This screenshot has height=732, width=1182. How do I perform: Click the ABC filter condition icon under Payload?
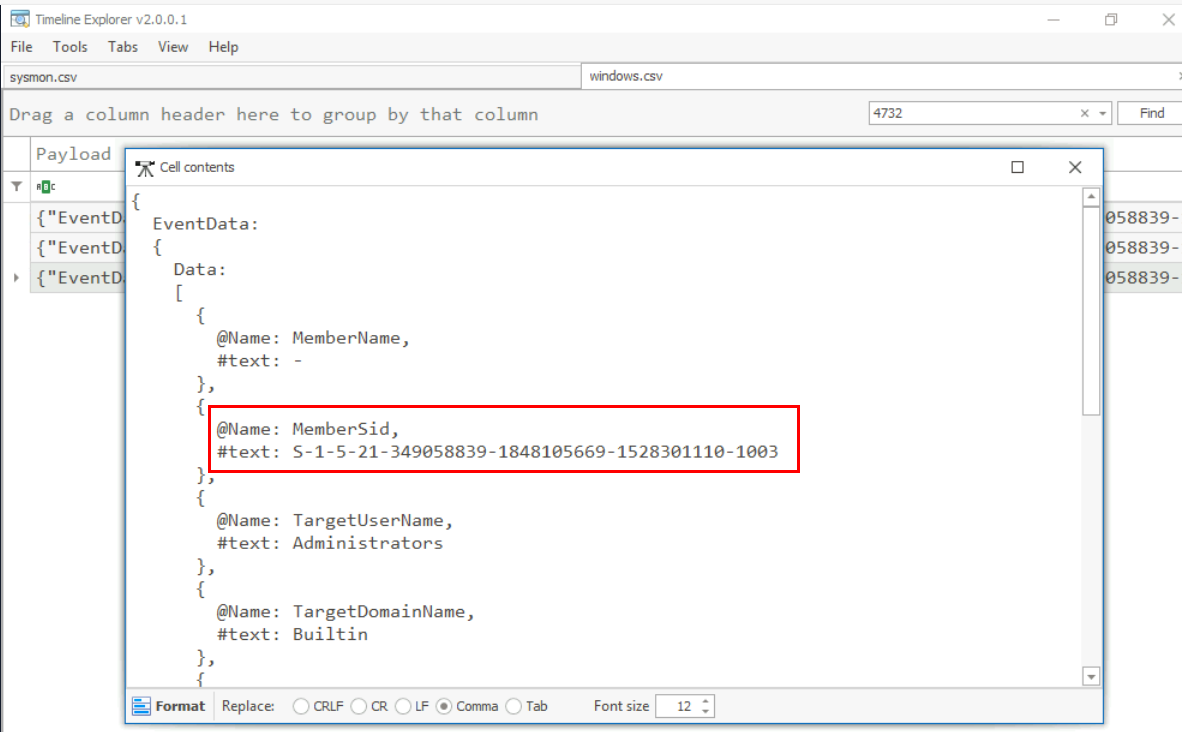45,186
